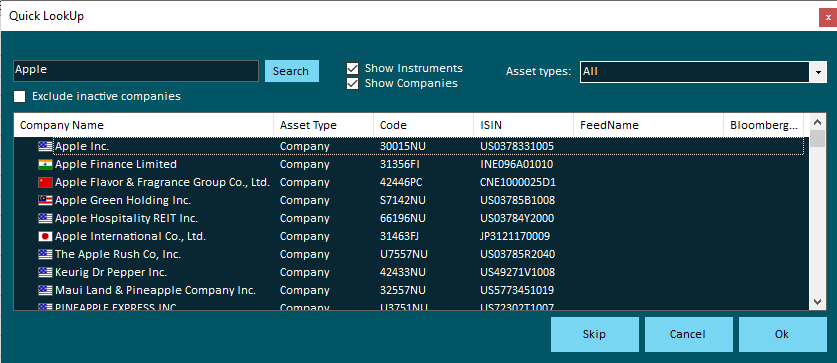
Task: Click the flag icon beside The Apple Rush Co
Action: click(x=45, y=255)
